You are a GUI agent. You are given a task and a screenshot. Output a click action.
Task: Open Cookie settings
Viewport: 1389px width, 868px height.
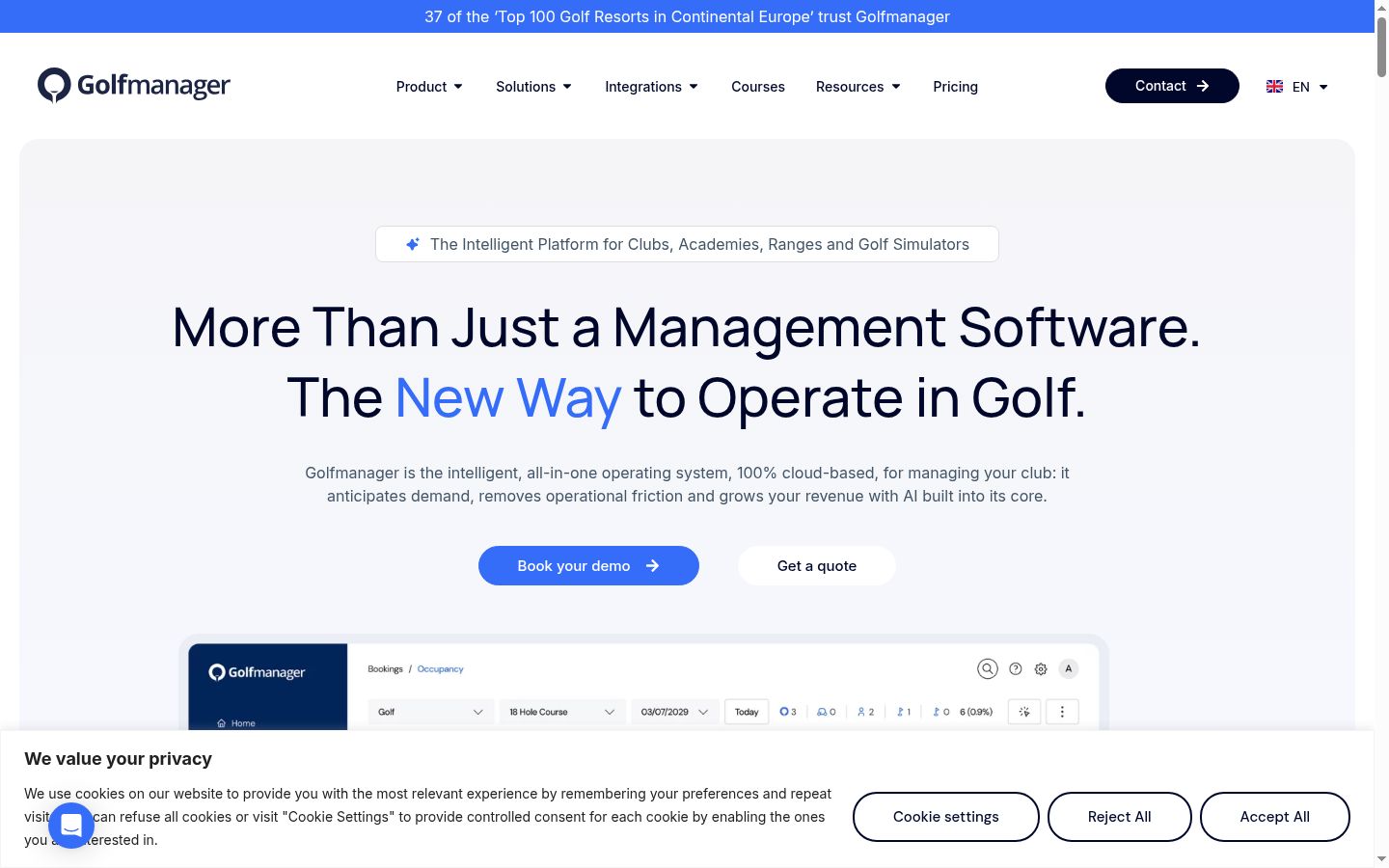click(946, 817)
